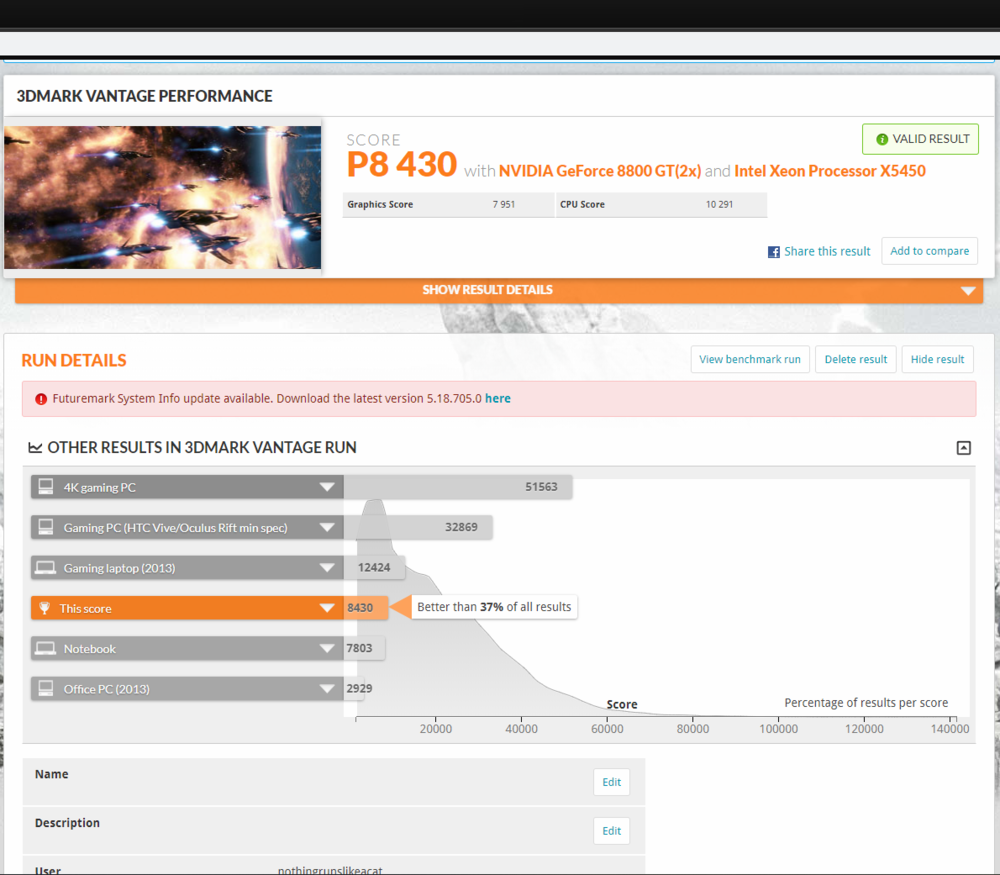Click the 20000 axis label on chart

(x=436, y=728)
